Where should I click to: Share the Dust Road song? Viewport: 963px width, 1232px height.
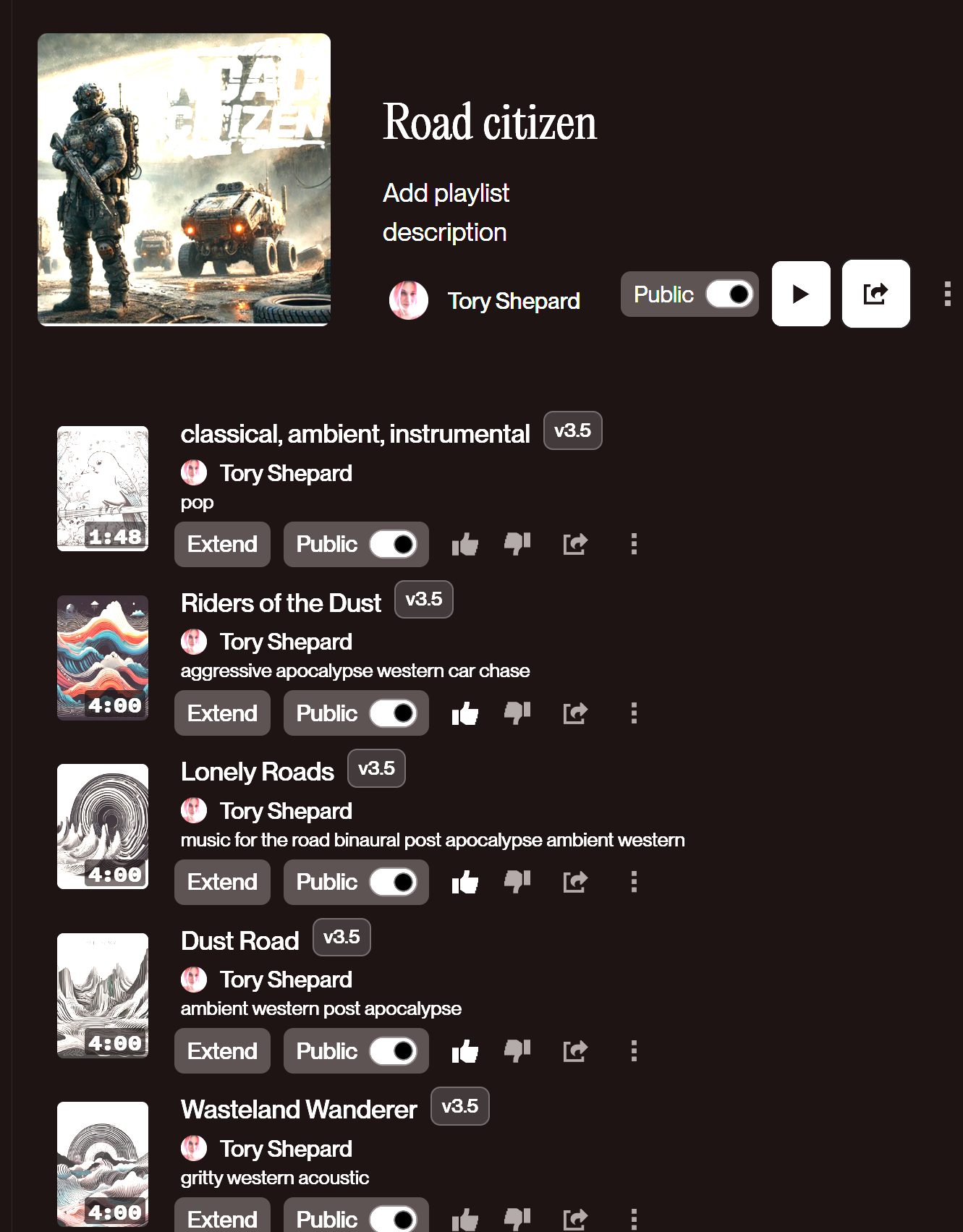(575, 1051)
